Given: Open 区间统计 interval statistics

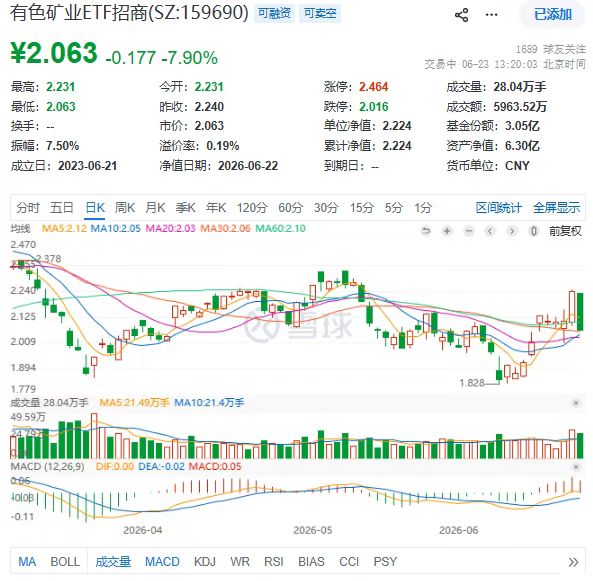Looking at the screenshot, I should [499, 208].
